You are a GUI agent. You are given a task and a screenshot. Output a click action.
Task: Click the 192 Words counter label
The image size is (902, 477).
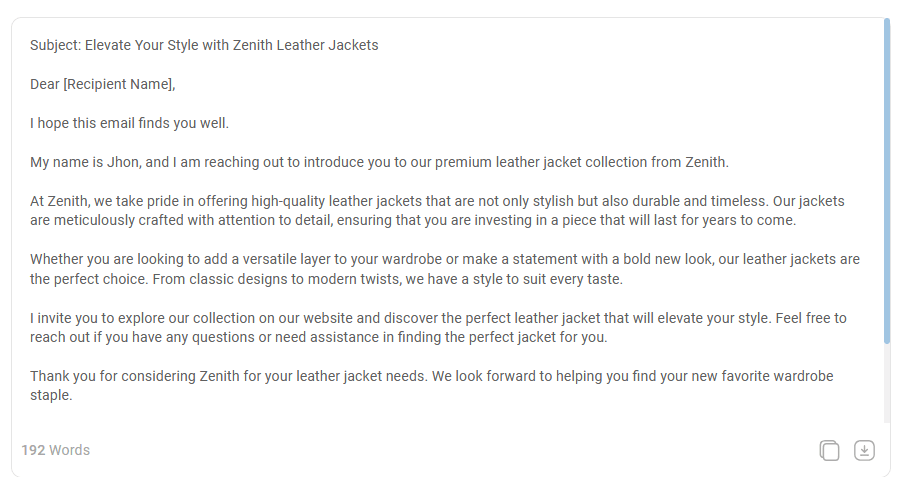[56, 450]
